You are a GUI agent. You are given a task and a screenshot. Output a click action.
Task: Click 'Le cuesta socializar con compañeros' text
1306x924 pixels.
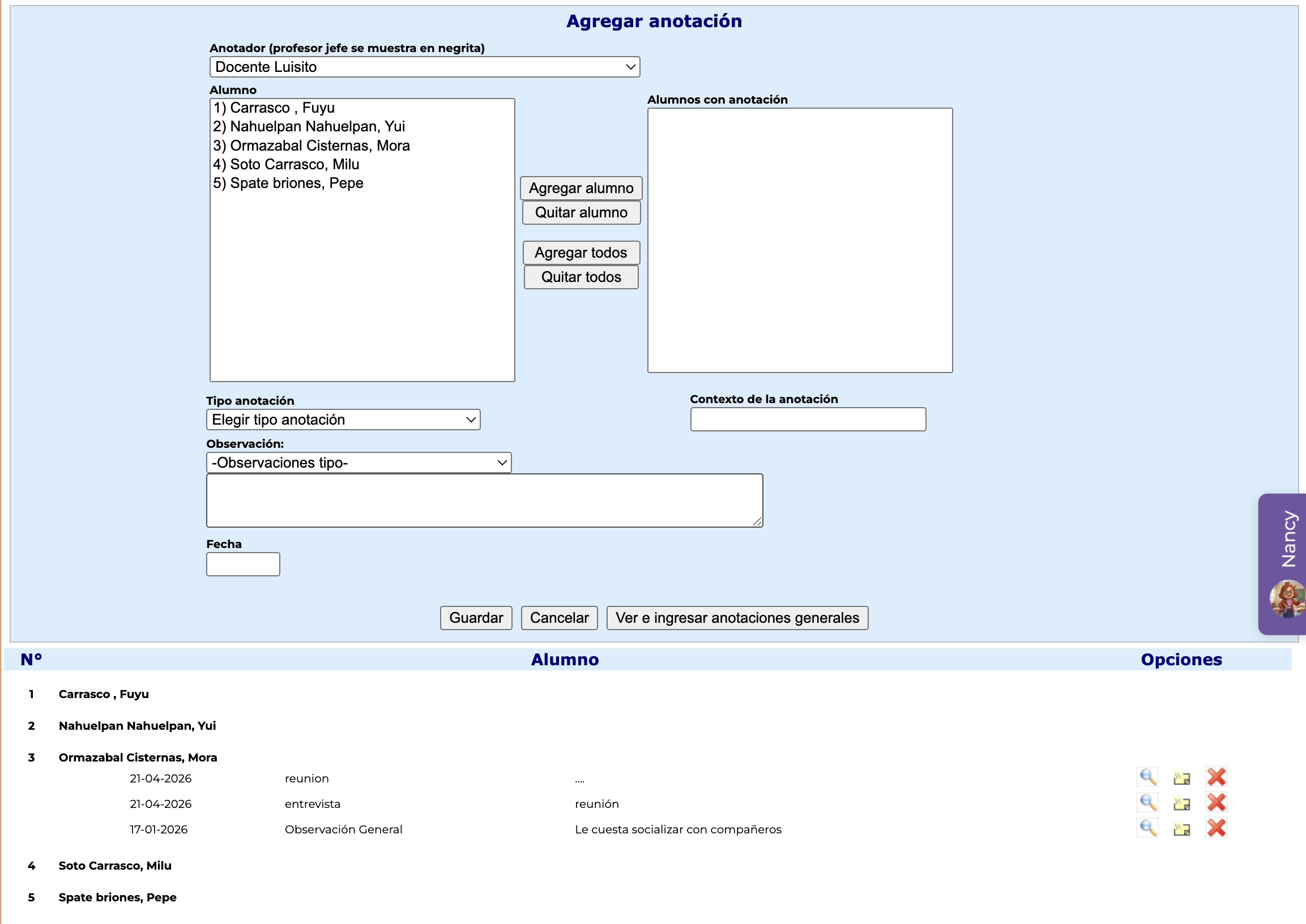(678, 830)
